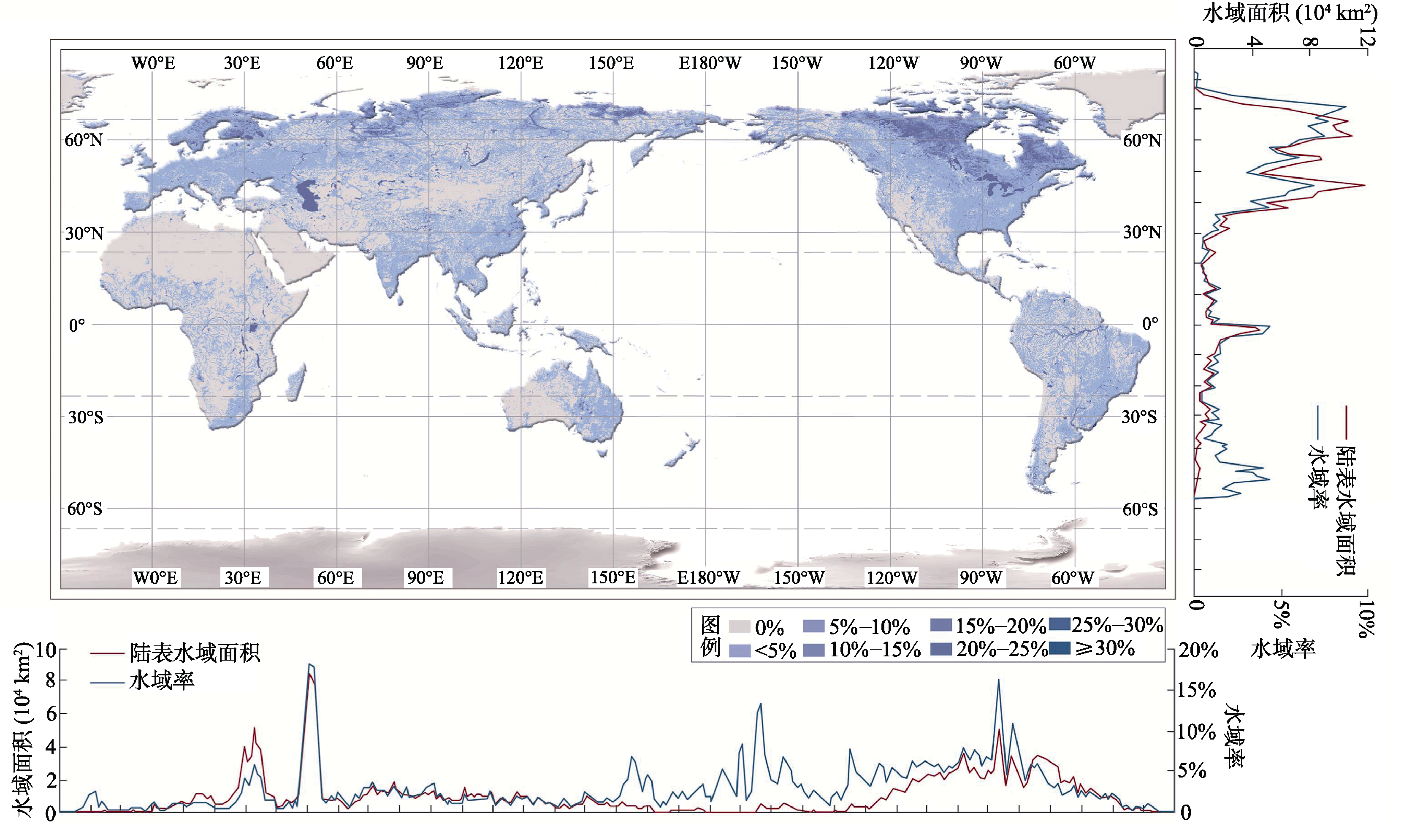Pick the 25%–30% legend swatch
Image resolution: width=1404 pixels, height=840 pixels.
coord(1060,624)
